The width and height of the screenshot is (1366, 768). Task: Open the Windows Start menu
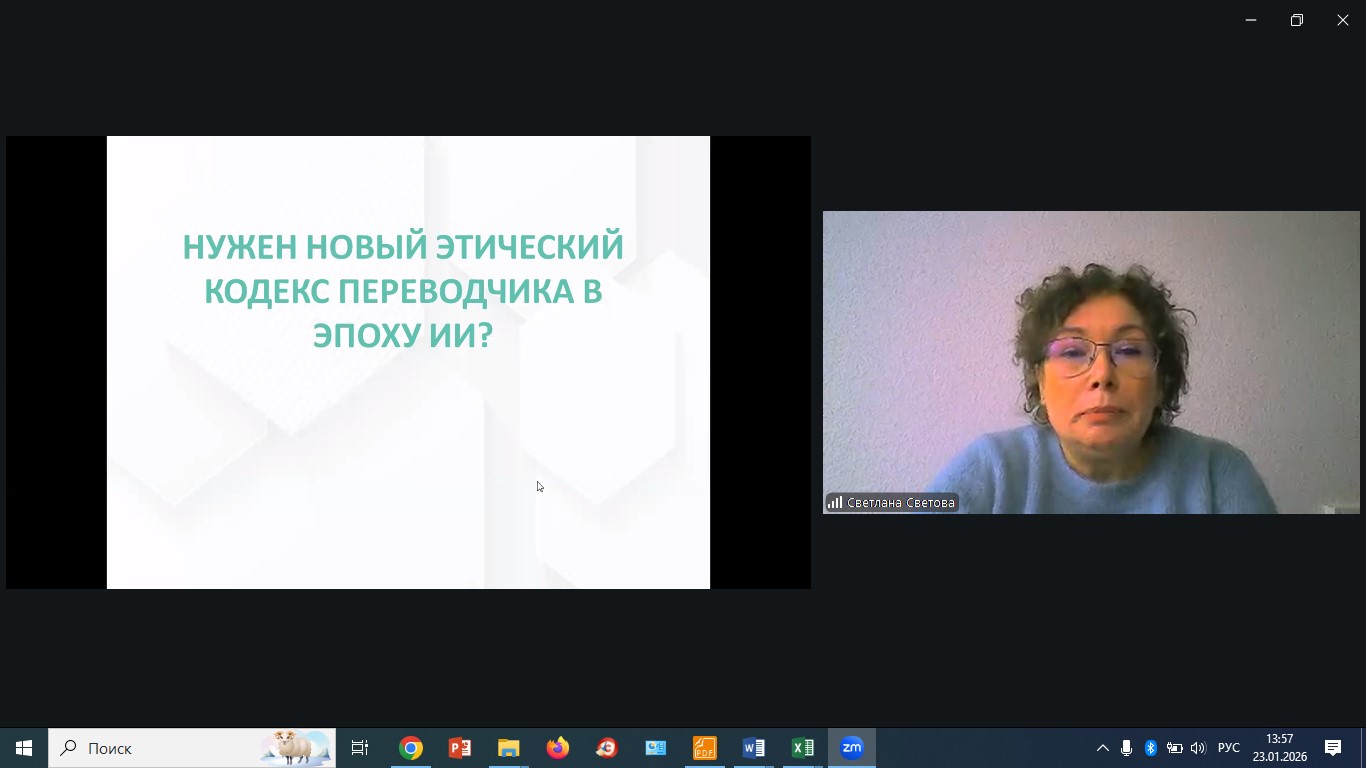tap(24, 748)
